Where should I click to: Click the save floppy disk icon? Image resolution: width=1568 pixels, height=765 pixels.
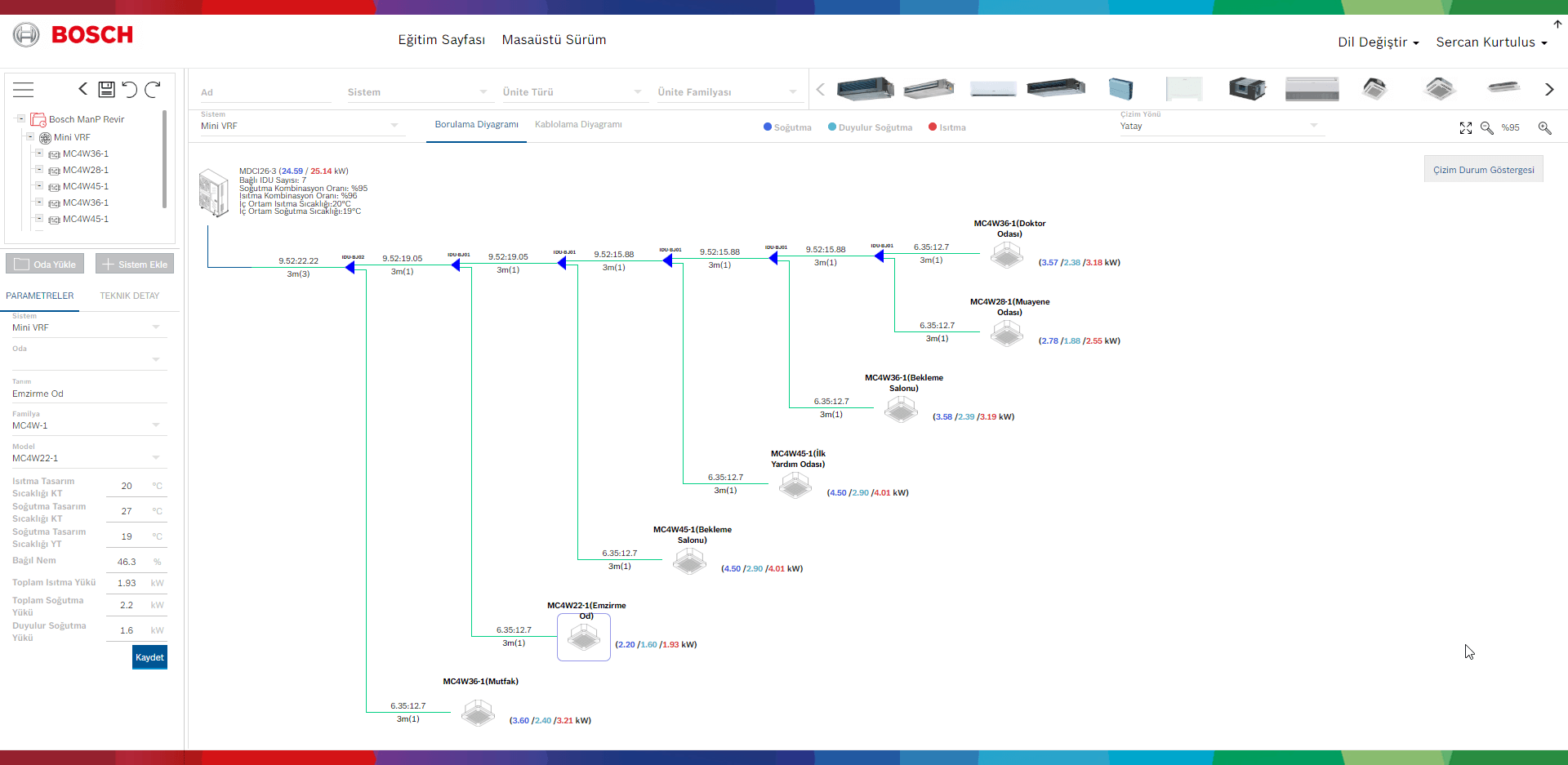click(106, 89)
